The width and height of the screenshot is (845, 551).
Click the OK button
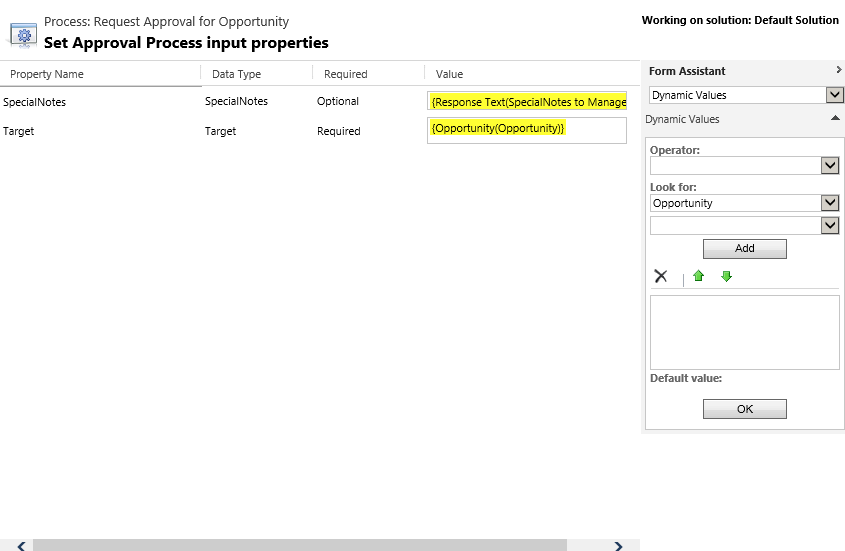coord(745,409)
